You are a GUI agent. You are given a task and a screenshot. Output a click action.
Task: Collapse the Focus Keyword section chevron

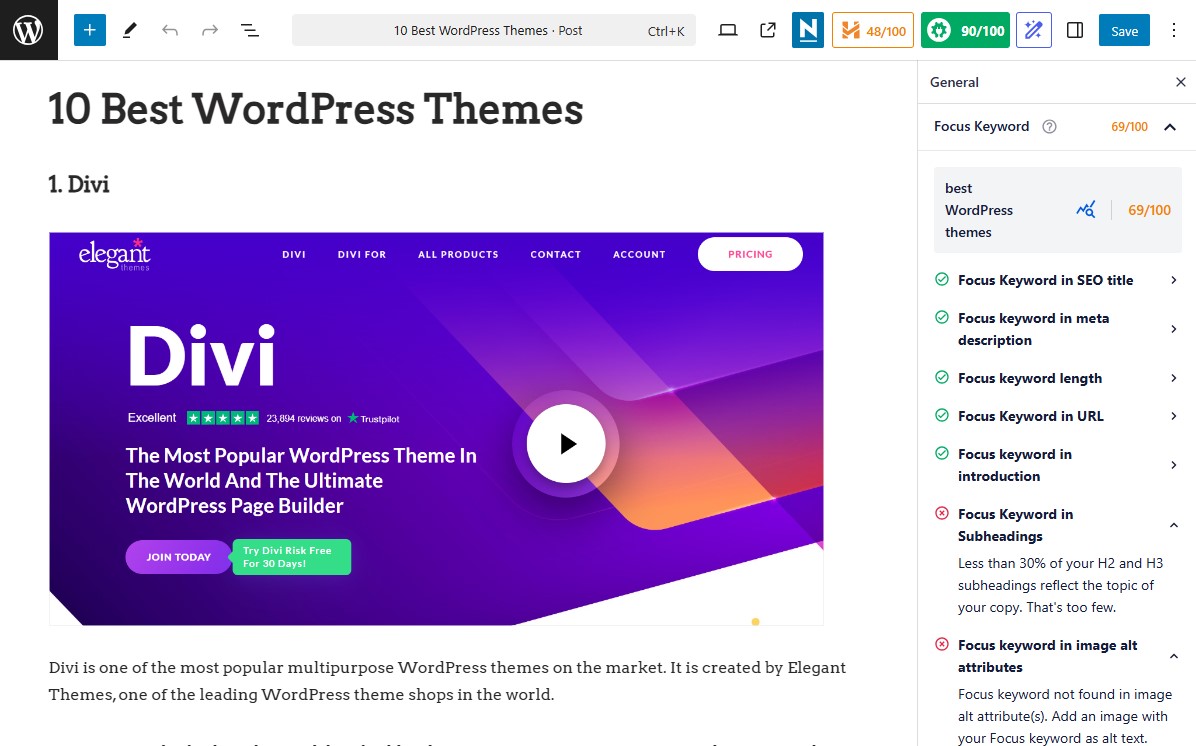(1170, 127)
